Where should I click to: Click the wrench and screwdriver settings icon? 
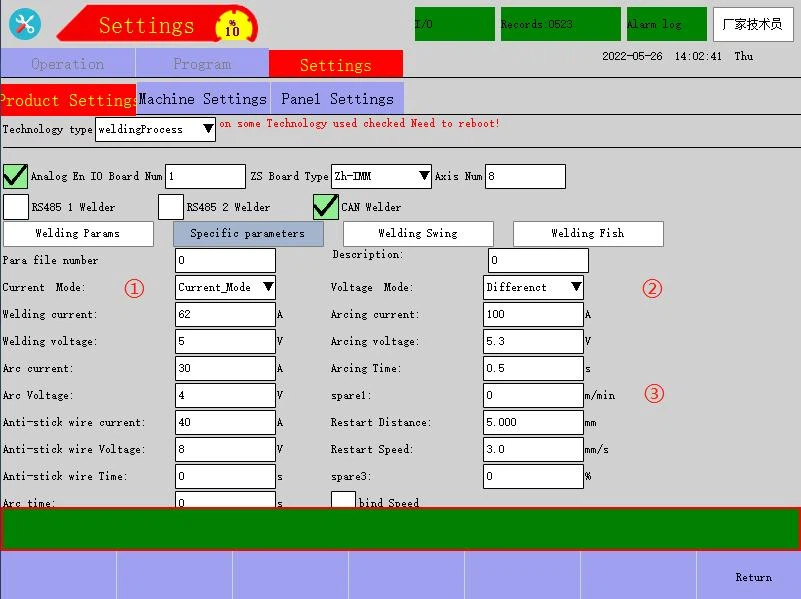[x=25, y=24]
